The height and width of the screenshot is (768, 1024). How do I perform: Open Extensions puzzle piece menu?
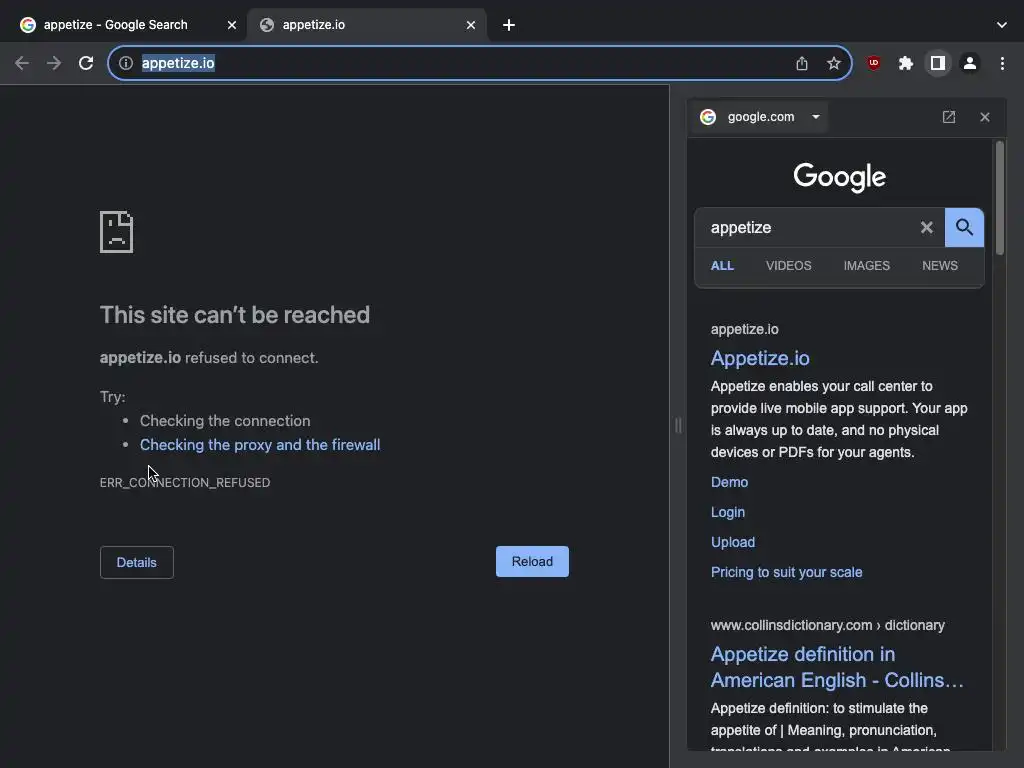(x=905, y=63)
